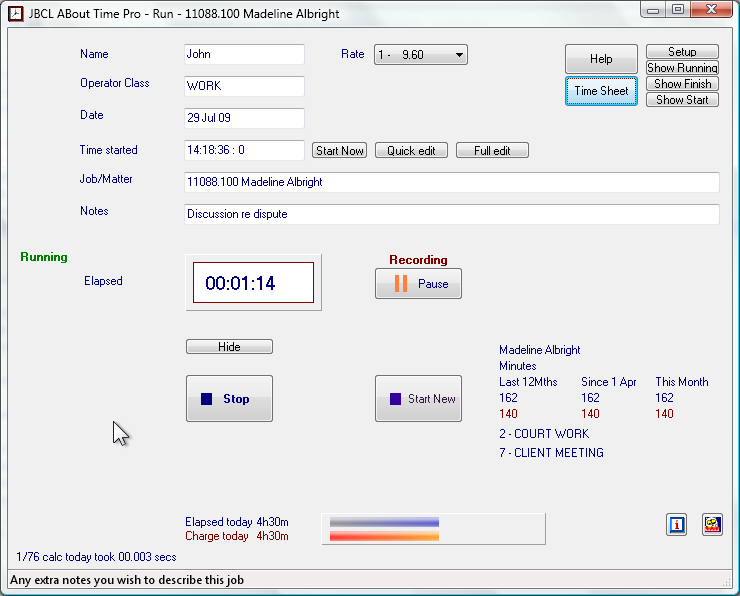Toggle Show Running option

click(682, 68)
